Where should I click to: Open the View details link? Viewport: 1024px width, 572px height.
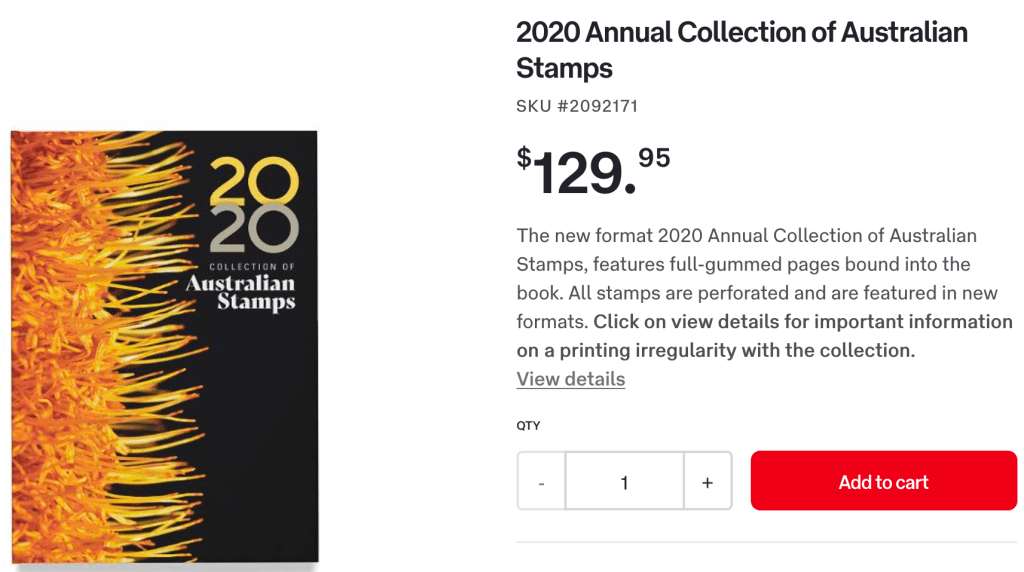click(570, 379)
